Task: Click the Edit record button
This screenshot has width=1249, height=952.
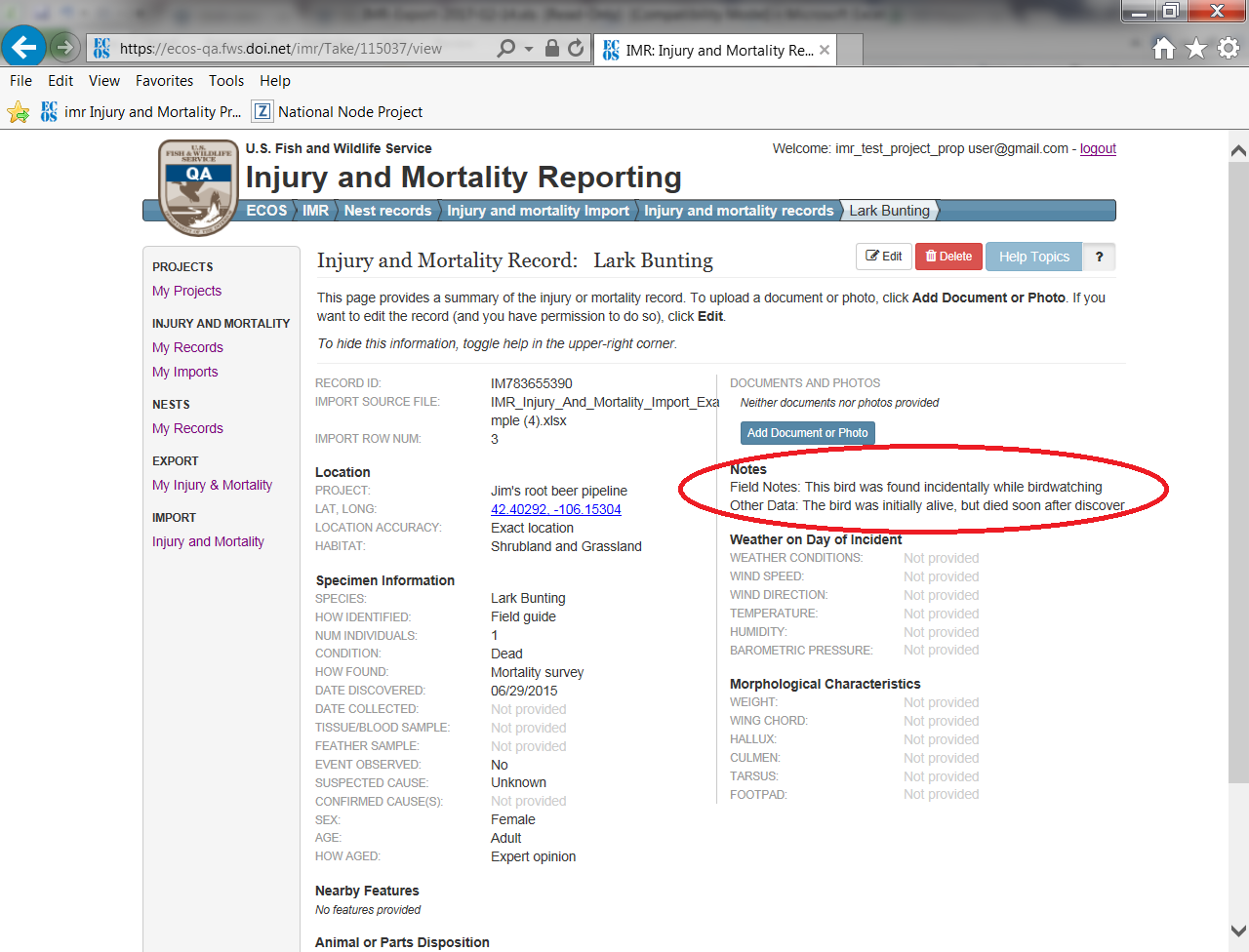Action: click(884, 257)
